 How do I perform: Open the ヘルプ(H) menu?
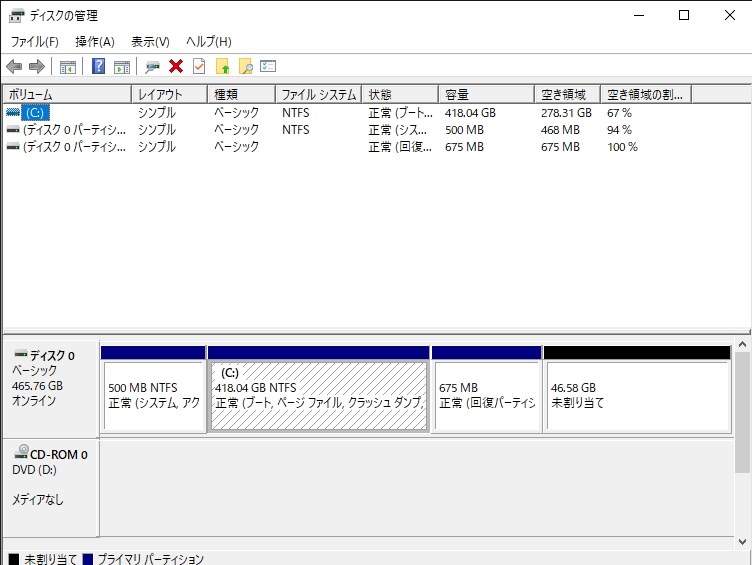209,42
